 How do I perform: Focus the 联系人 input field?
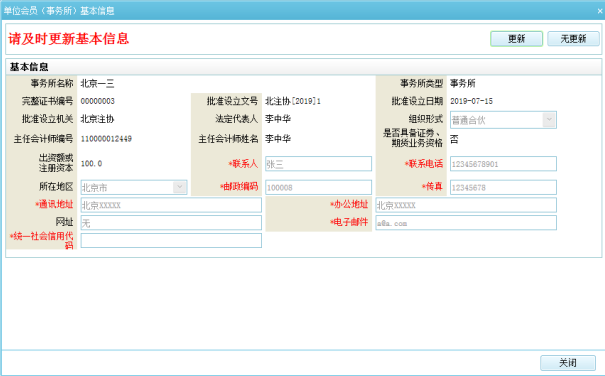coord(318,164)
